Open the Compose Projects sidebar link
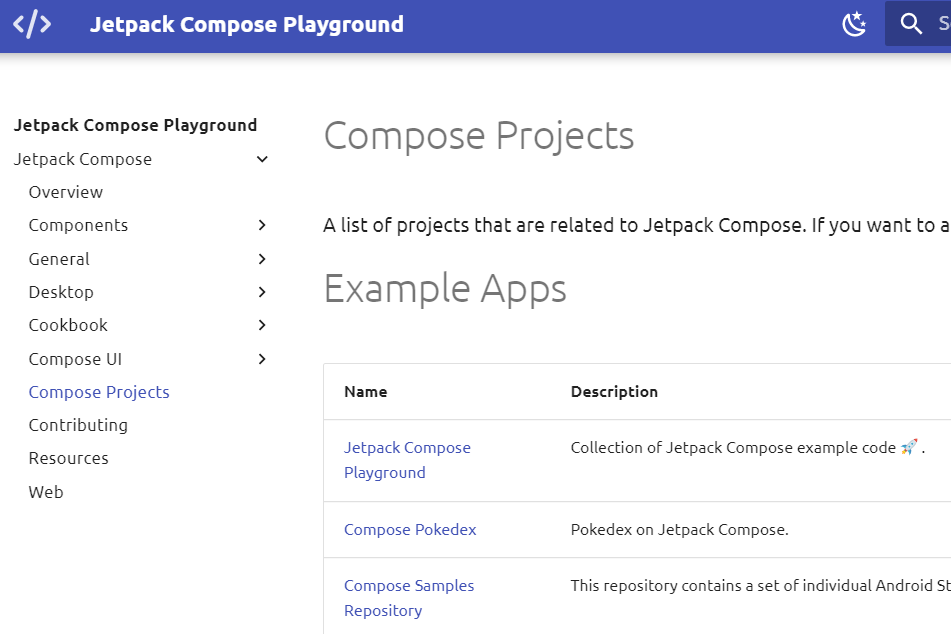The image size is (951, 634). click(x=99, y=392)
